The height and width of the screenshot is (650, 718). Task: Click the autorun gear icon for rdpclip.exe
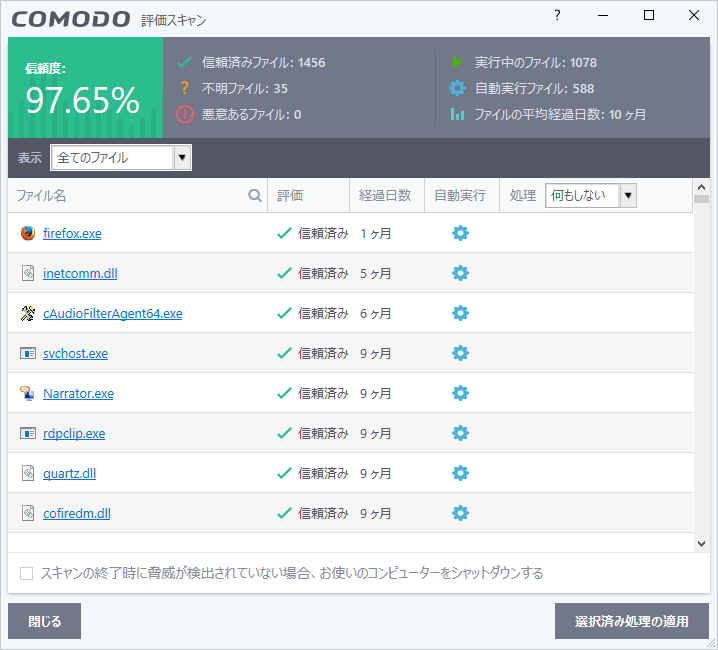pos(460,433)
